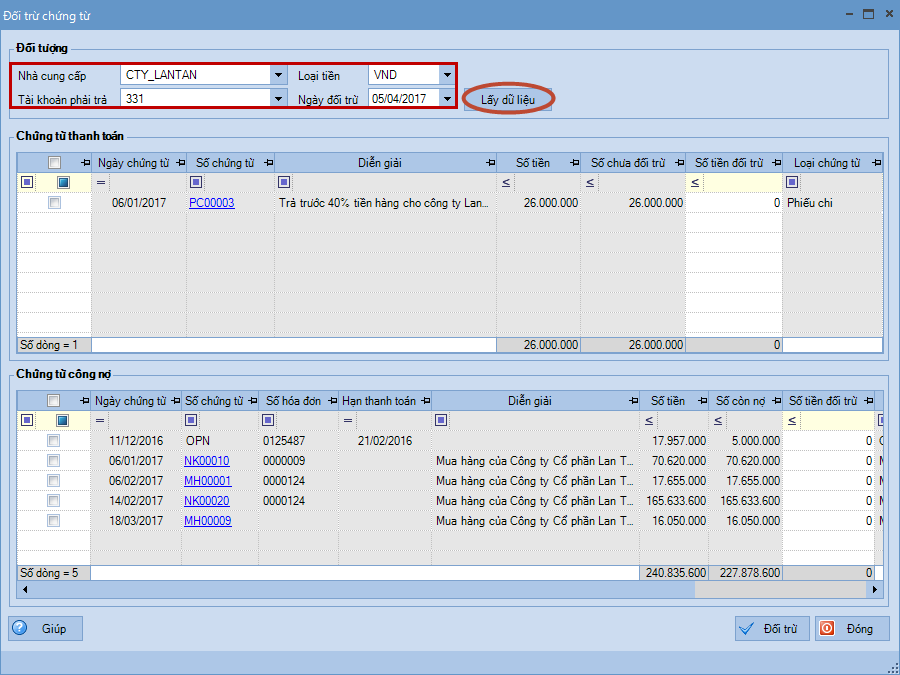Viewport: 900px width, 675px height.
Task: Click the debt grid horizontal scrollbar right arrow
Action: coord(877,590)
